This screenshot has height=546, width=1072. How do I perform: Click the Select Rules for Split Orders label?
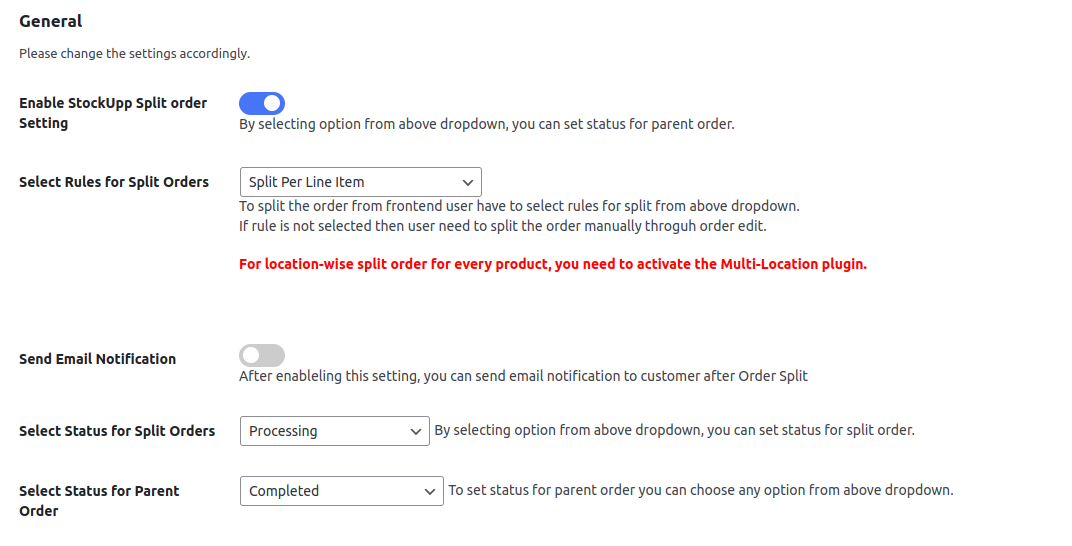click(114, 182)
